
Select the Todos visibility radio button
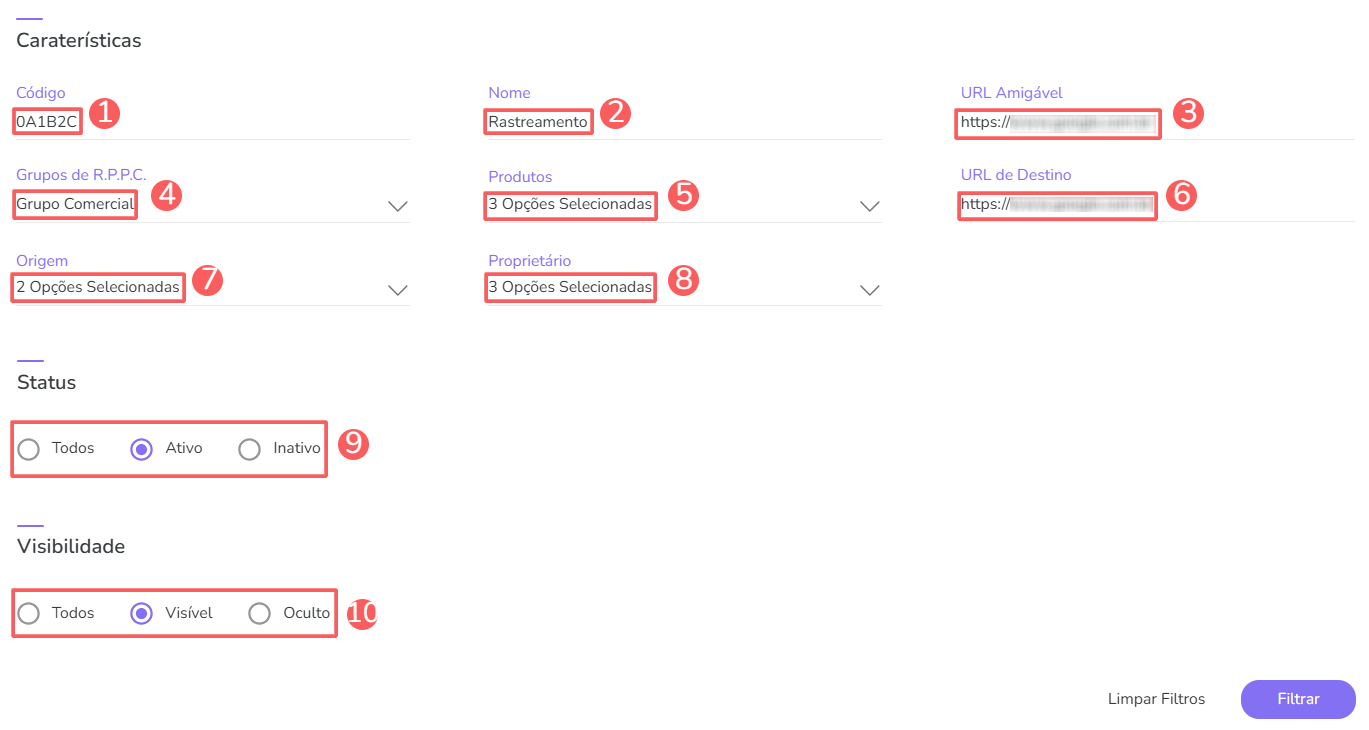tap(29, 613)
